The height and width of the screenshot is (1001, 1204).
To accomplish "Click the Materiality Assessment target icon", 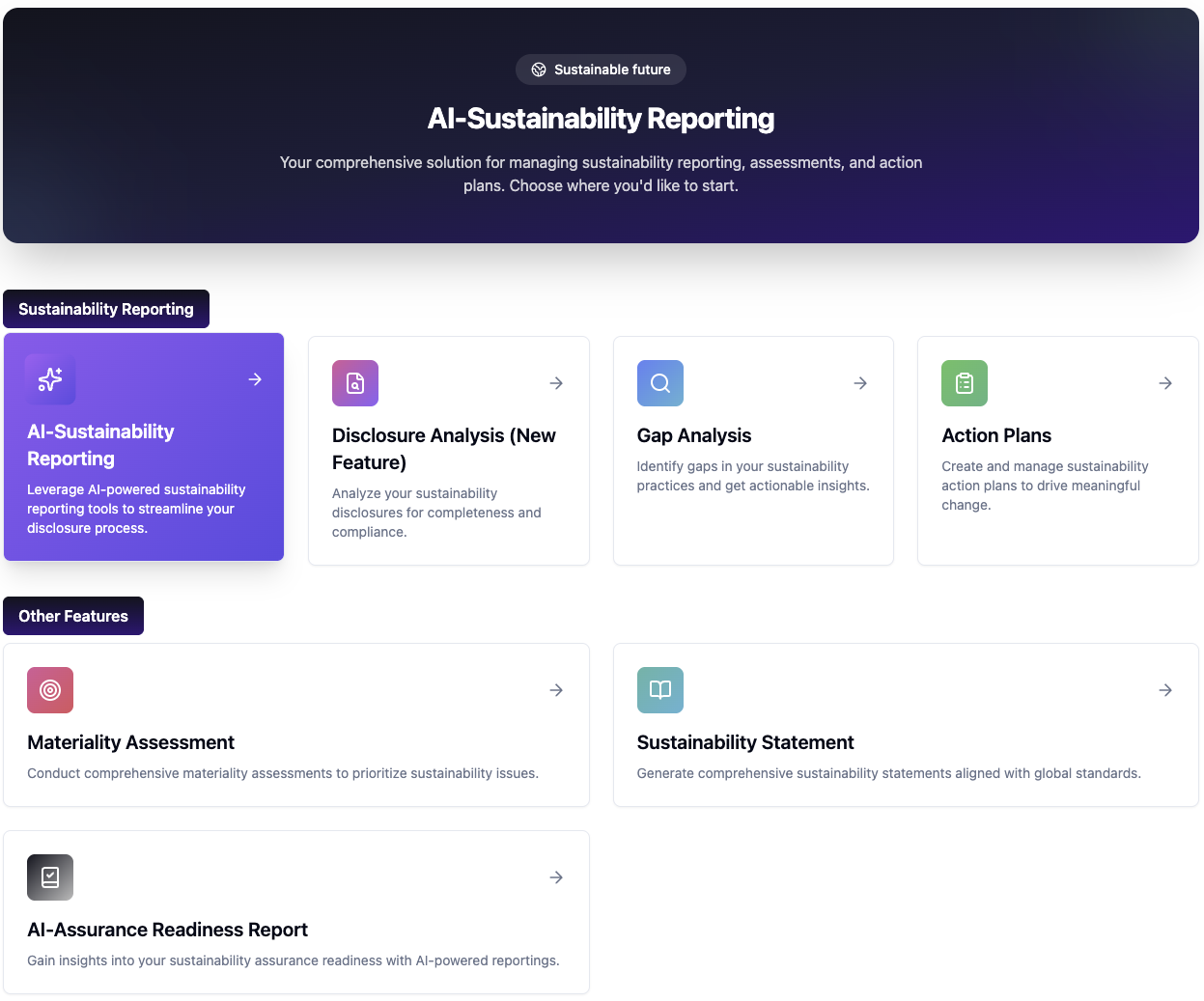I will click(50, 690).
